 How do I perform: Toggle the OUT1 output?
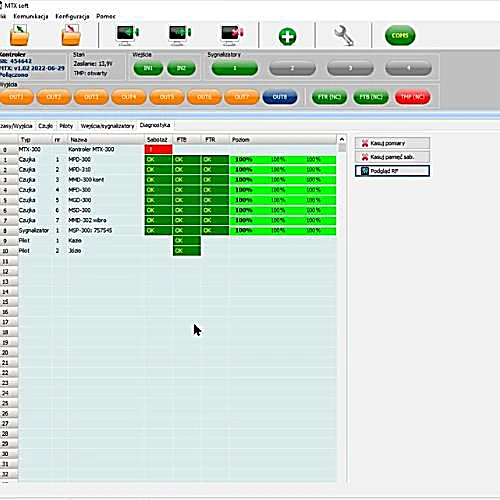(16, 97)
